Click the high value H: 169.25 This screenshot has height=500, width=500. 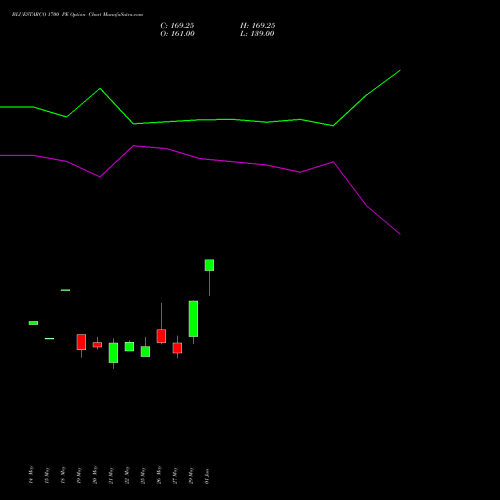(258, 26)
